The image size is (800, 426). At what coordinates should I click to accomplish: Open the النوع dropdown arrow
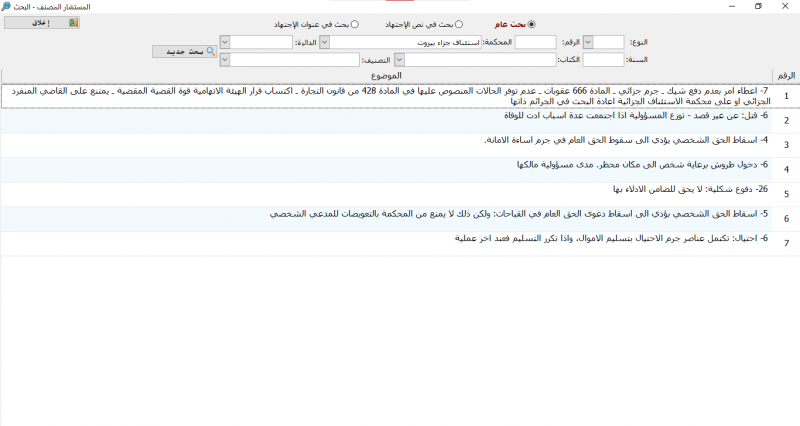coord(588,42)
